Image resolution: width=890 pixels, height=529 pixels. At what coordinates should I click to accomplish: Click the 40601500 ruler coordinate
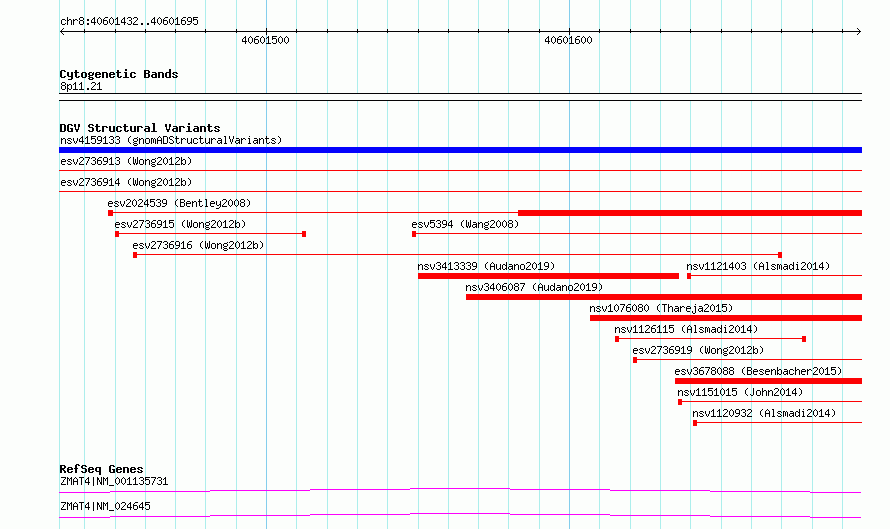[x=265, y=40]
